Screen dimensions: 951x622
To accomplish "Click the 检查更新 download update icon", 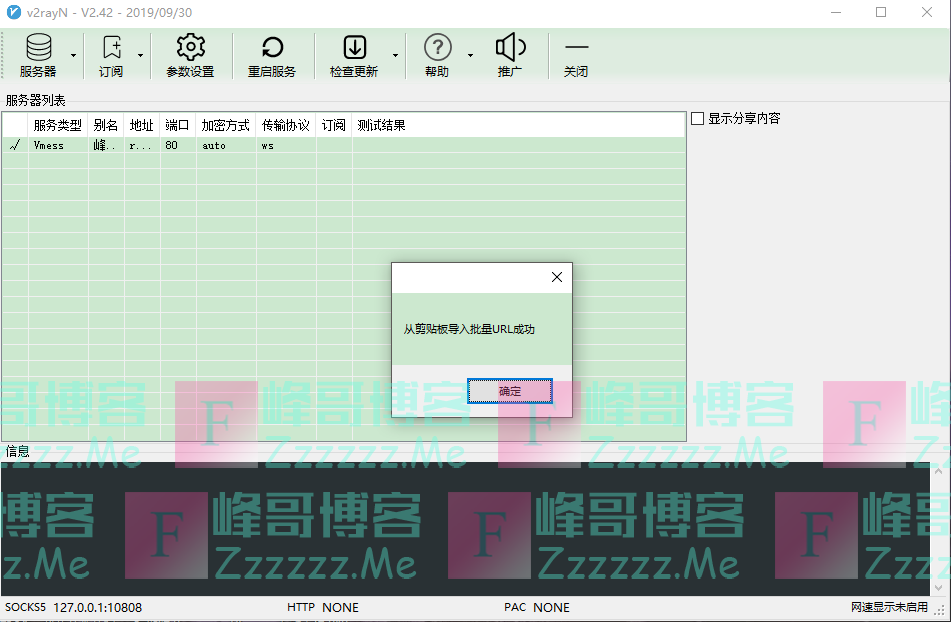I will tap(354, 47).
